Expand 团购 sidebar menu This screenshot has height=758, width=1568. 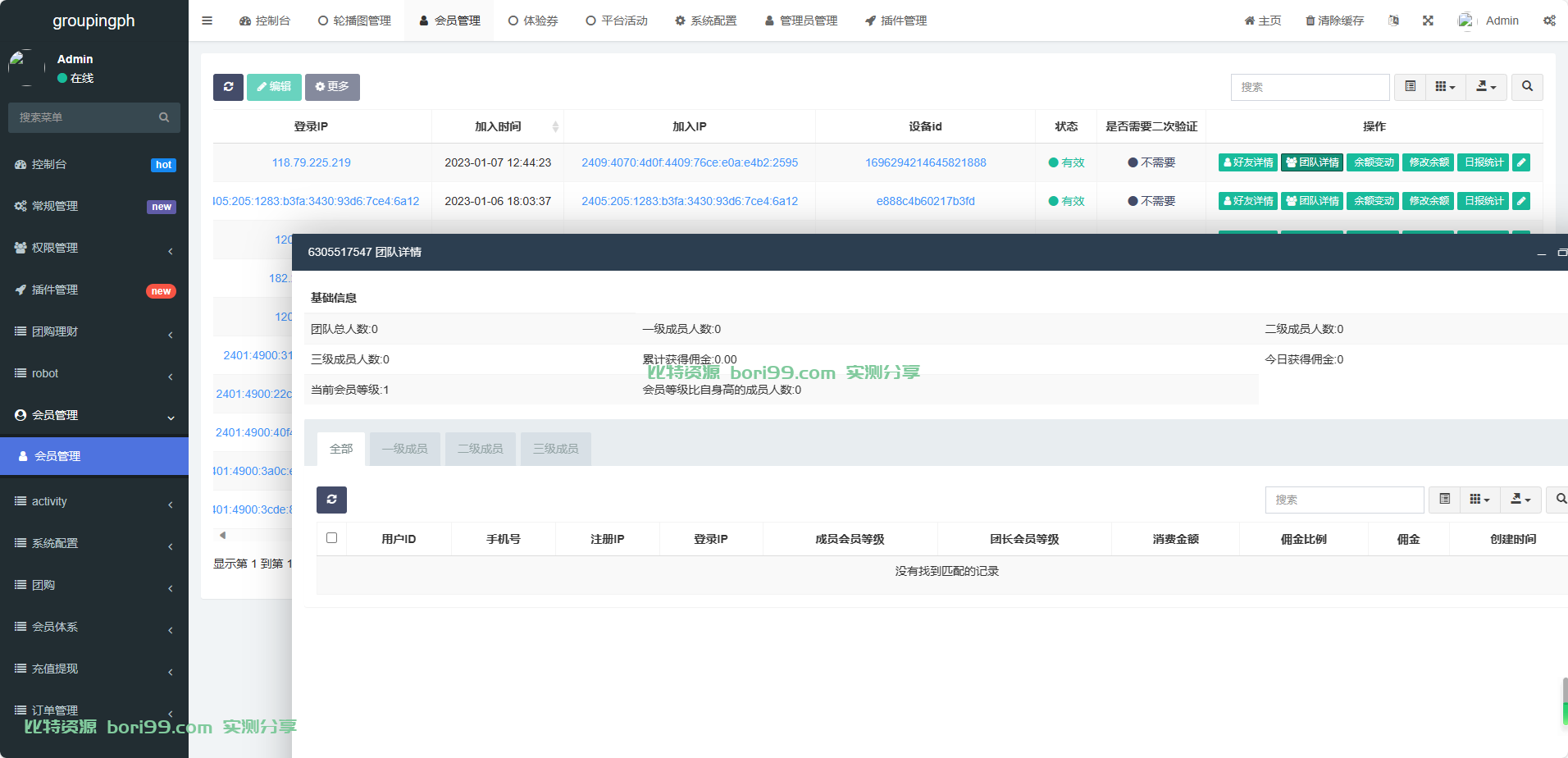94,585
